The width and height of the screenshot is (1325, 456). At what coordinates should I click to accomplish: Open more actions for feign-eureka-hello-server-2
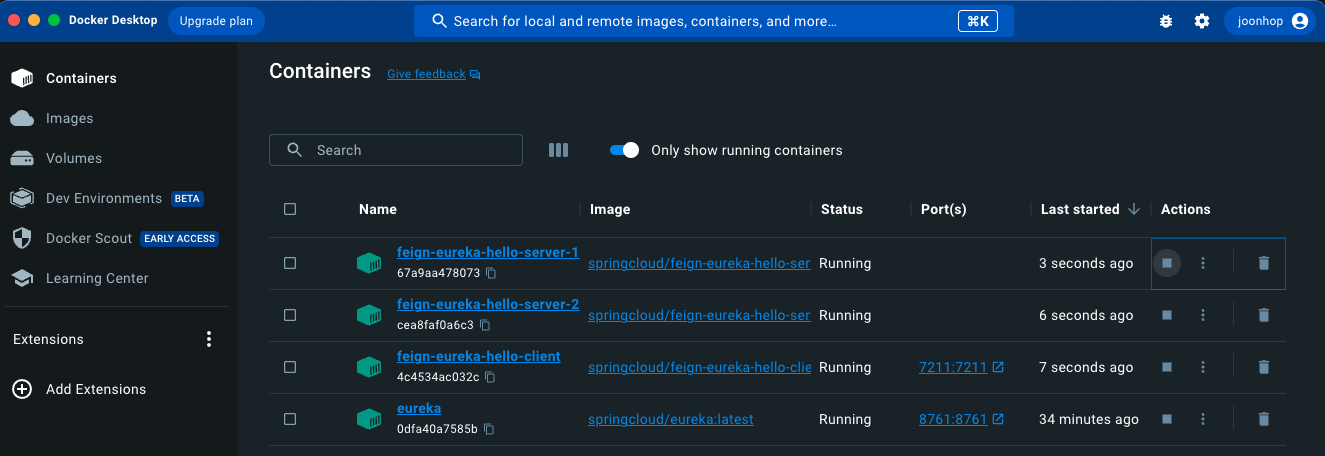[1203, 315]
